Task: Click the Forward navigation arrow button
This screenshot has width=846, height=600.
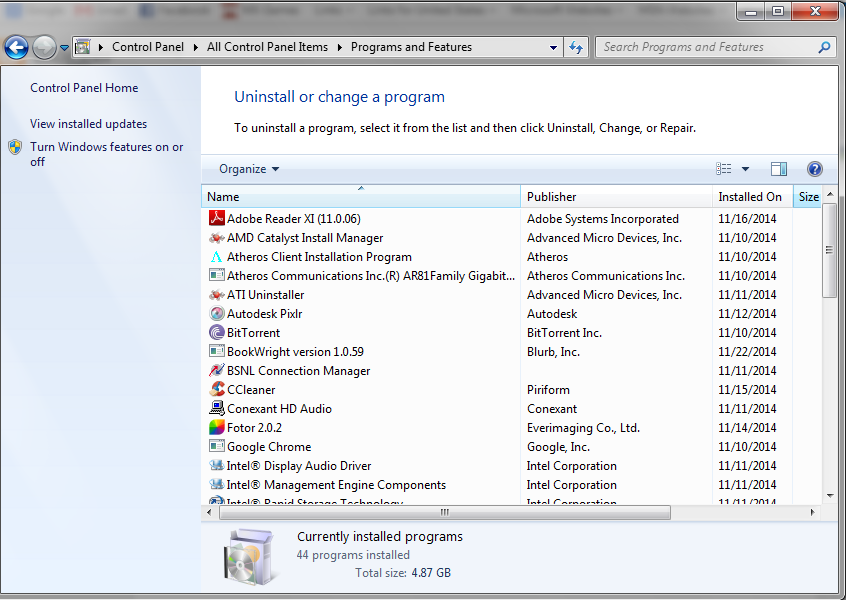Action: click(x=44, y=47)
